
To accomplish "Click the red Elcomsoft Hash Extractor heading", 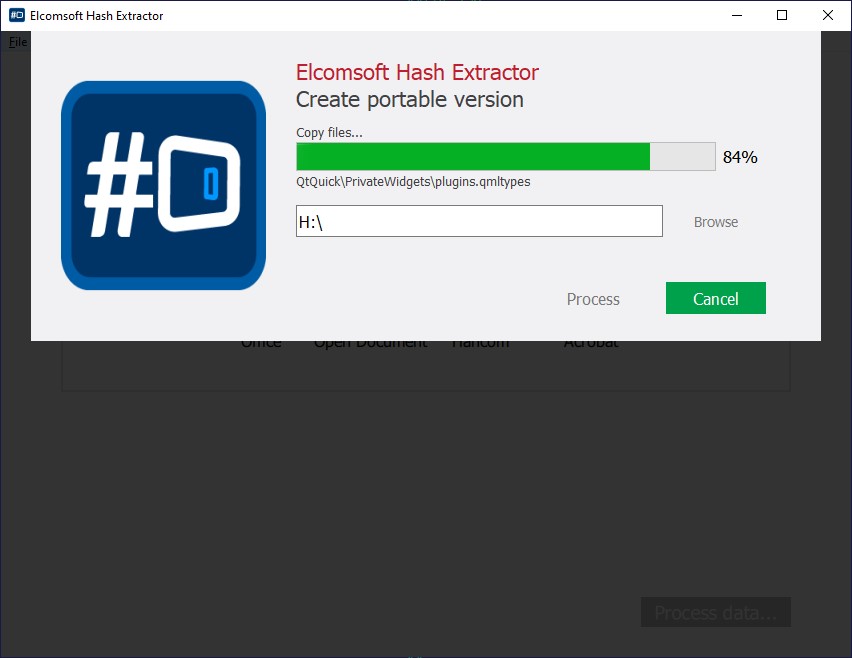I will tap(417, 73).
